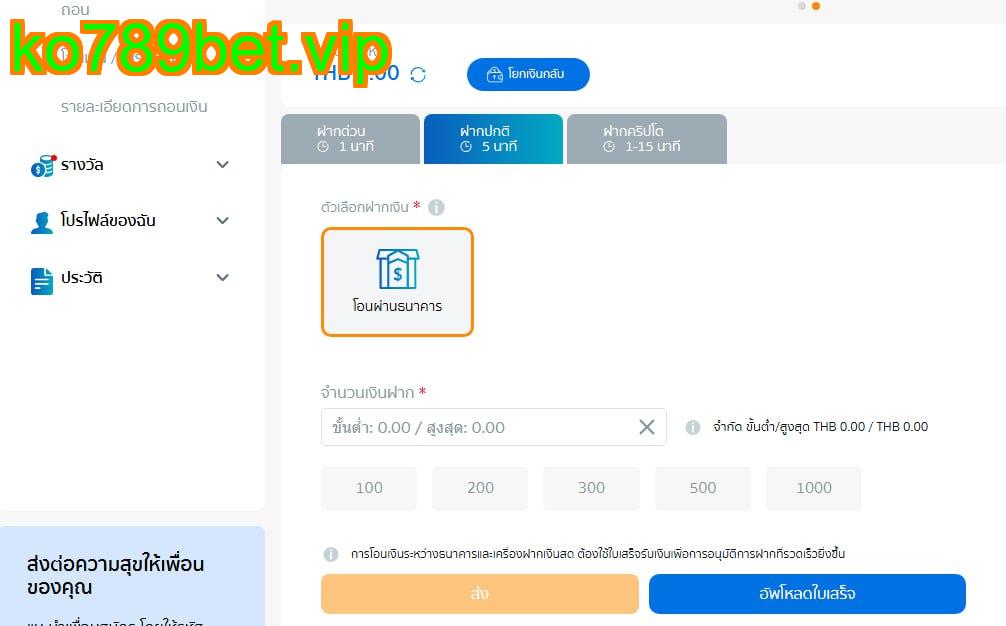
Task: Click the ประวัติ history document icon
Action: (42, 281)
